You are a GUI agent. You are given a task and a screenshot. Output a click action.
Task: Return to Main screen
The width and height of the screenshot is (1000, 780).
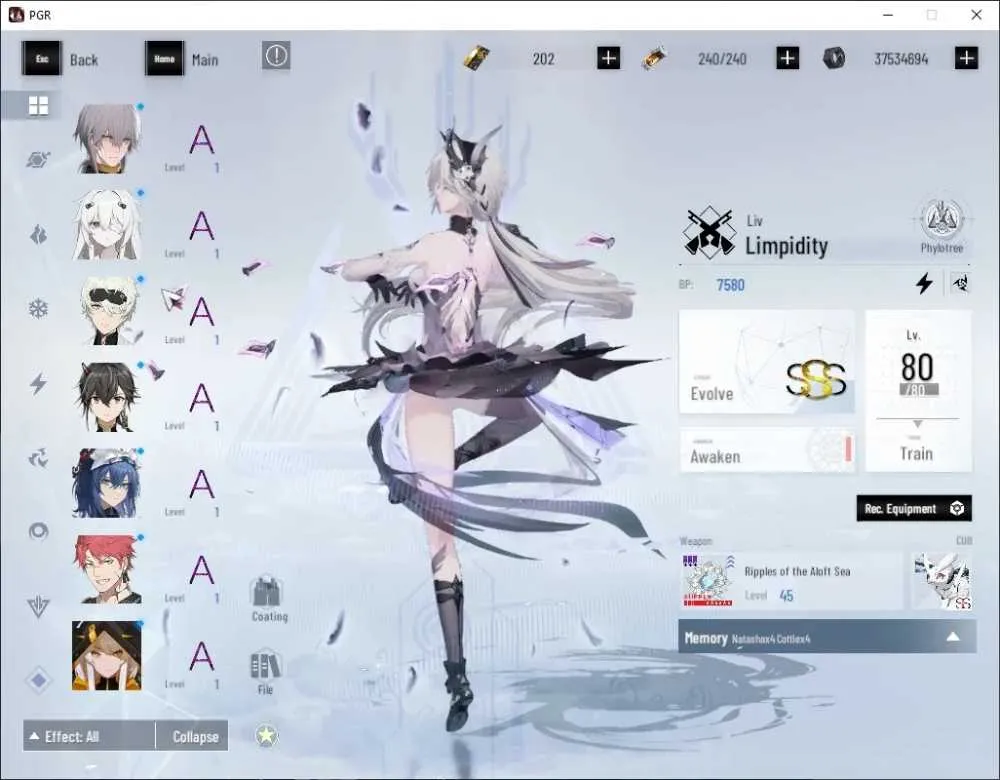tap(182, 59)
